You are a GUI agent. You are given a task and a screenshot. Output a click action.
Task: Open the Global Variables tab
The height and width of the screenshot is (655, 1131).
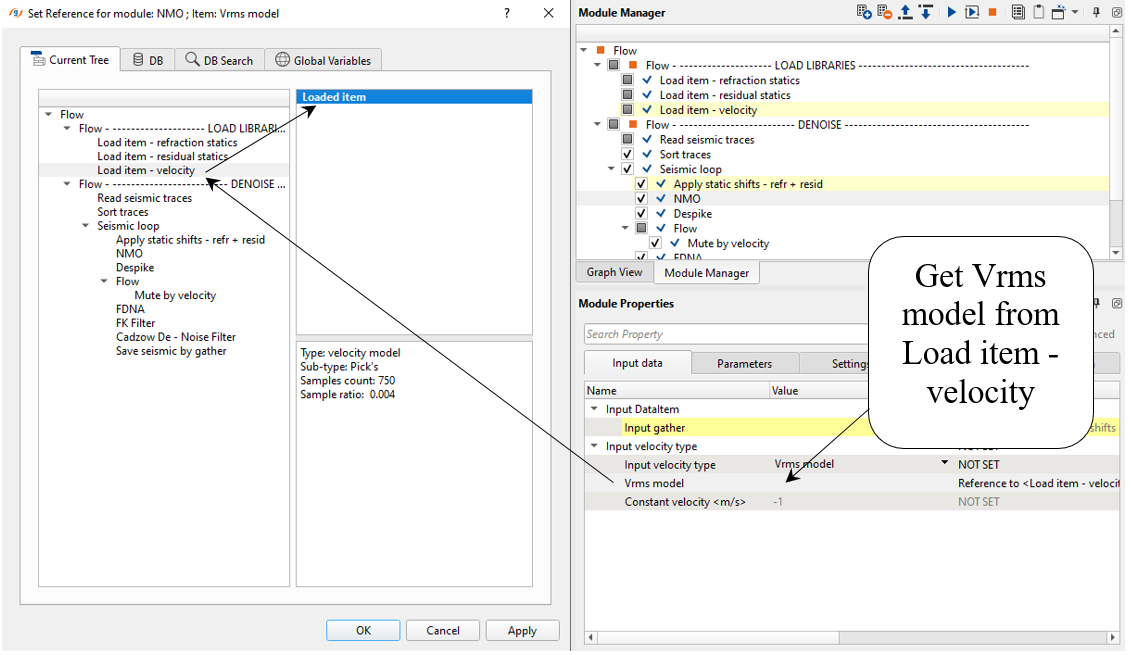[x=322, y=60]
